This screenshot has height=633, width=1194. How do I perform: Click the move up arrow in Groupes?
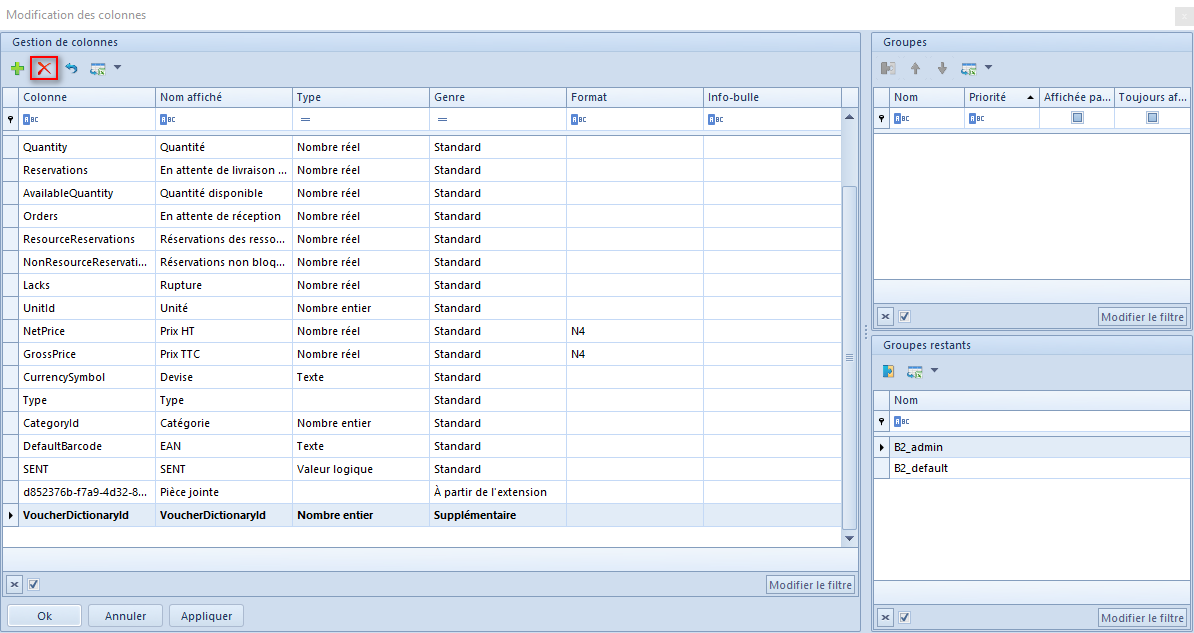tap(915, 69)
